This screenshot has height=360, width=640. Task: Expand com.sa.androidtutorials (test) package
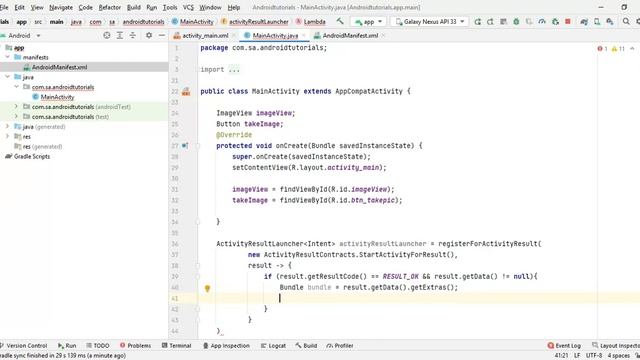16,117
